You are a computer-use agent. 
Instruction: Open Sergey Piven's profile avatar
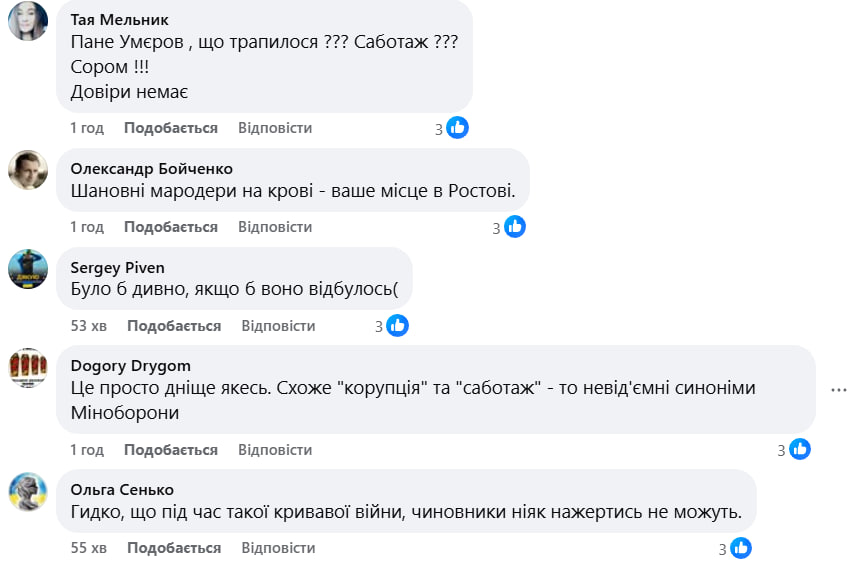click(28, 268)
